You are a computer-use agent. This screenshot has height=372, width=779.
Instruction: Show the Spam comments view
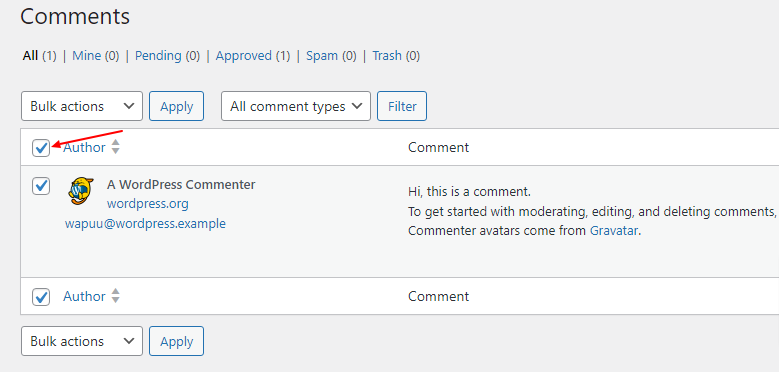pyautogui.click(x=322, y=56)
